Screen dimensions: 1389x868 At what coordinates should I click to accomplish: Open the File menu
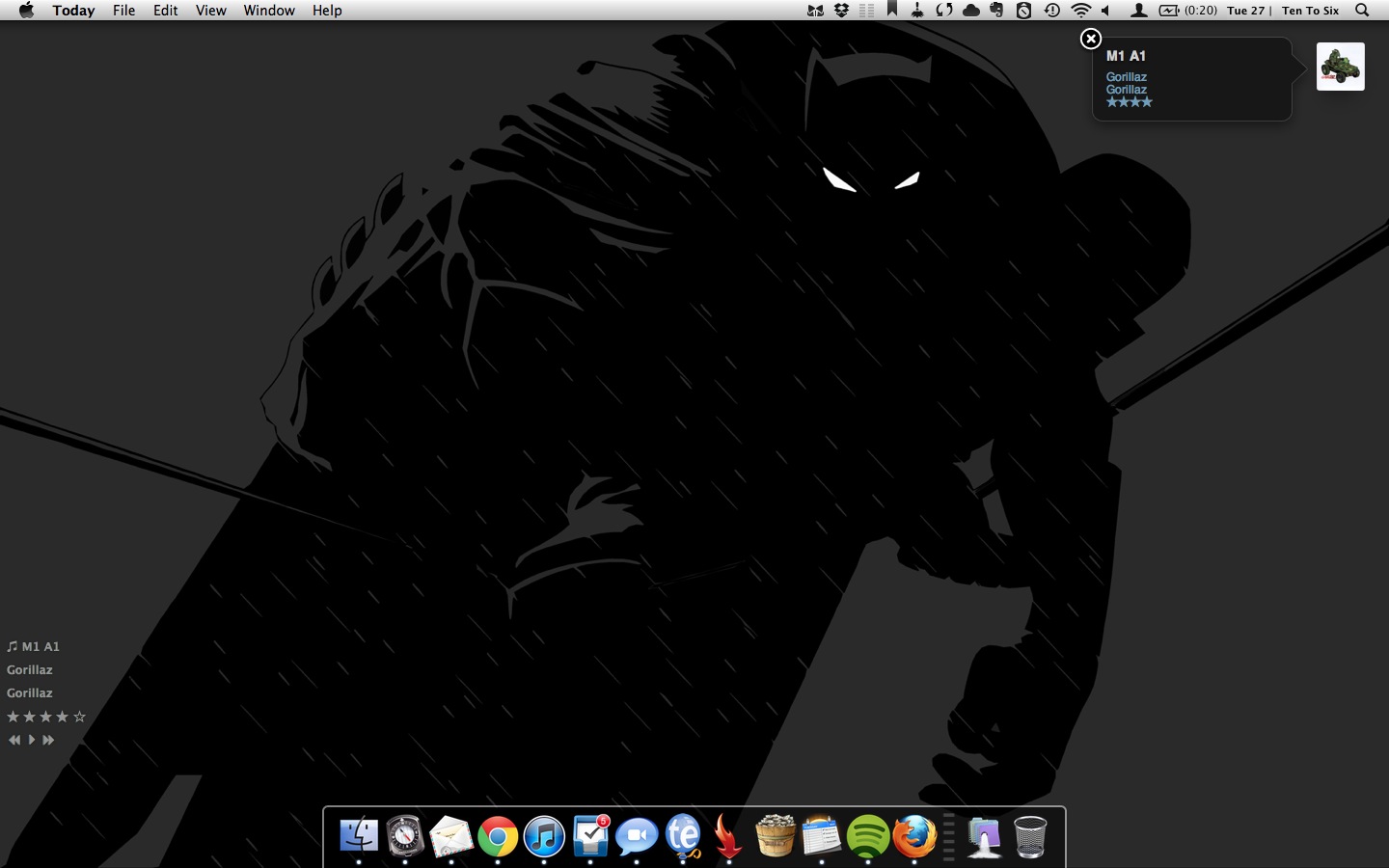123,11
